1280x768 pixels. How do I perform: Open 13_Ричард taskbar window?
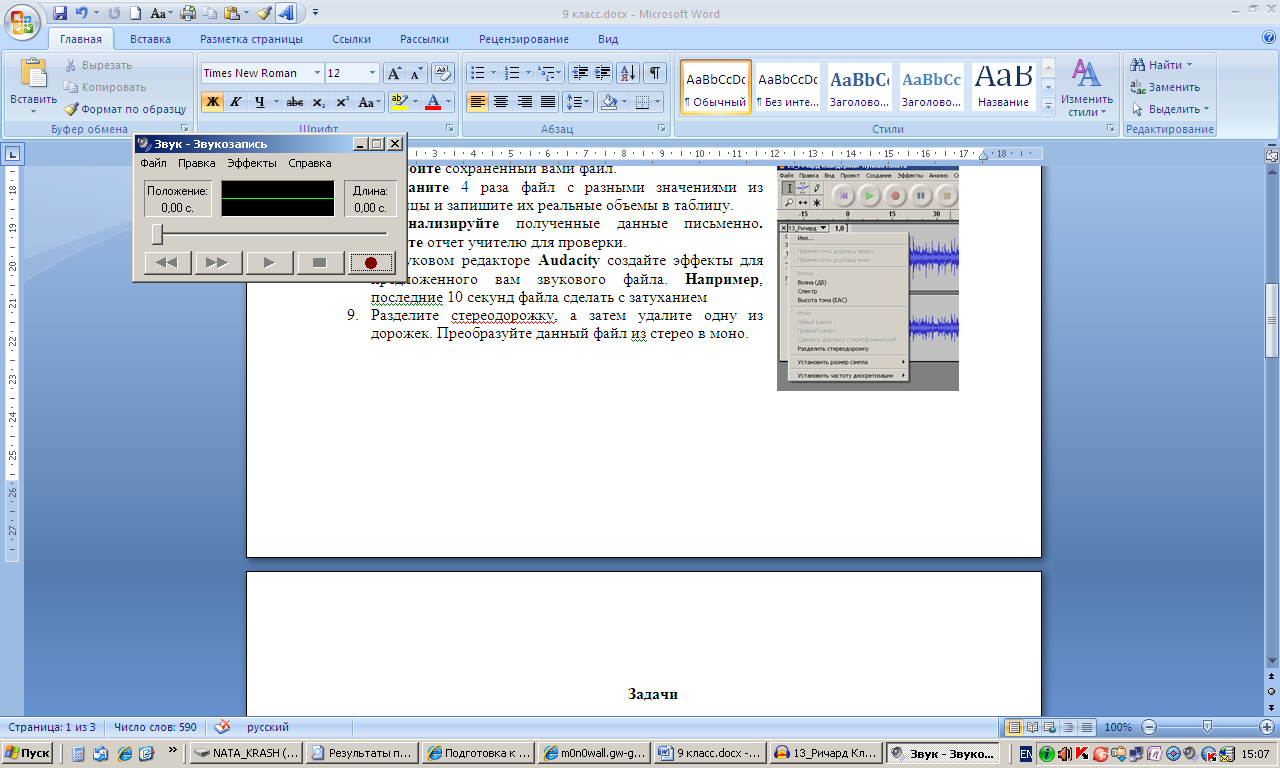click(x=826, y=753)
